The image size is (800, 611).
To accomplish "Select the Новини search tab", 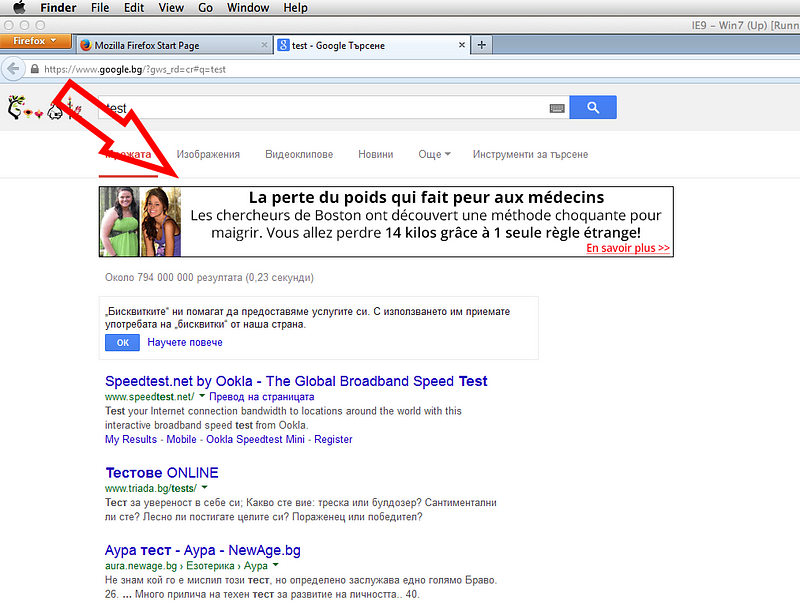I will (x=376, y=154).
